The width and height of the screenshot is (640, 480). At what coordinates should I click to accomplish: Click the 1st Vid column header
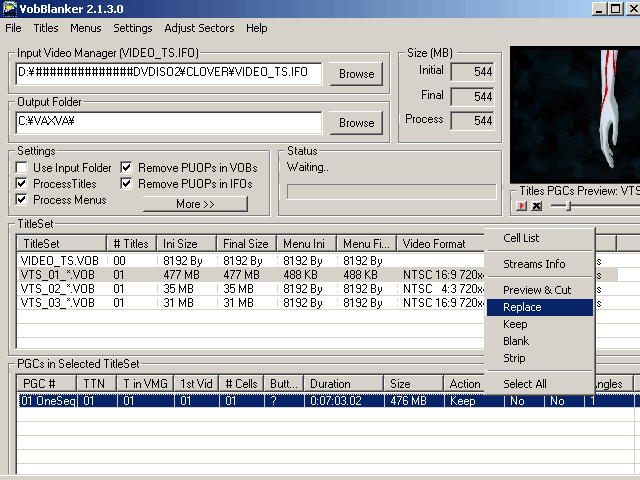point(196,384)
